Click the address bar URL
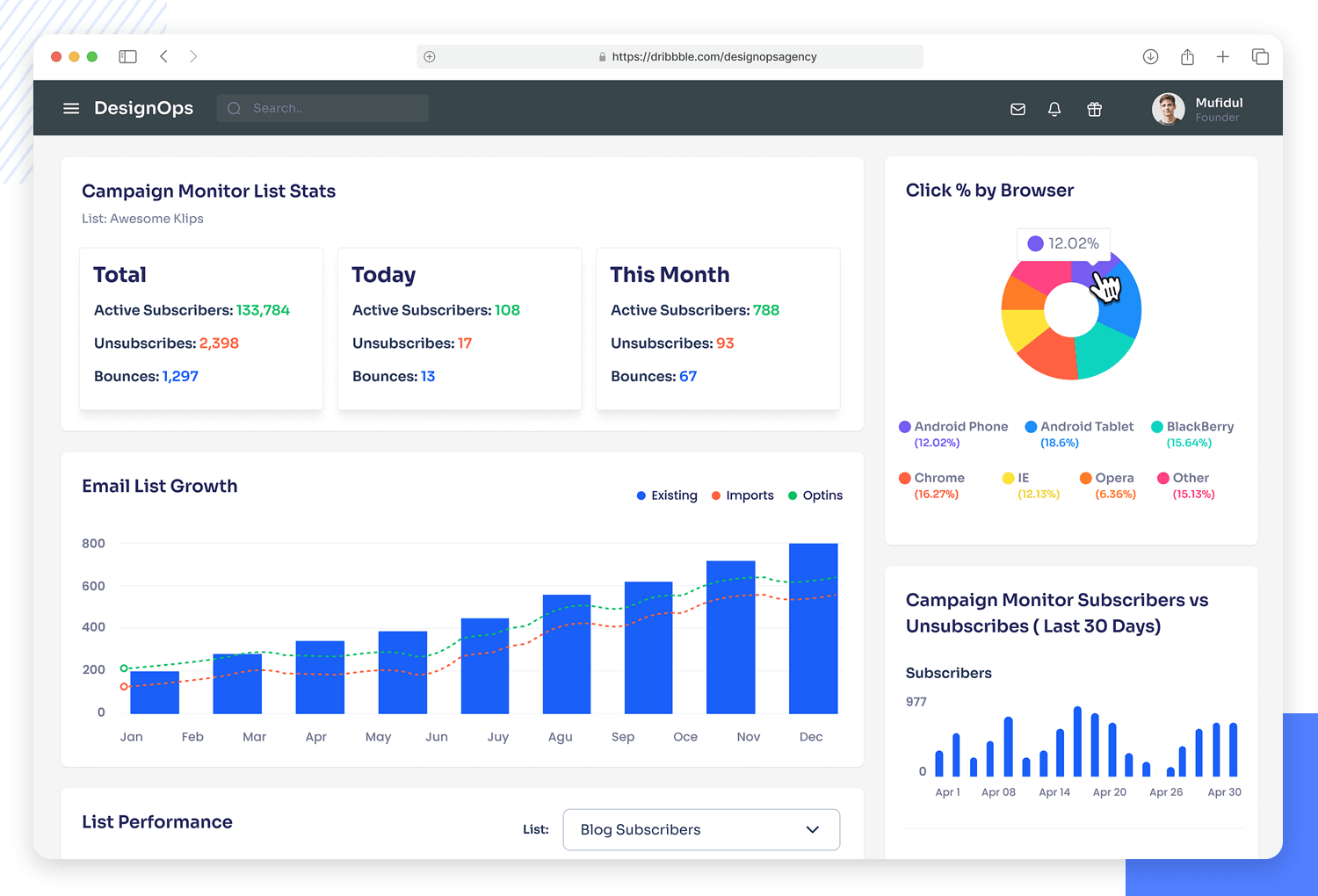The height and width of the screenshot is (896, 1318). point(714,56)
